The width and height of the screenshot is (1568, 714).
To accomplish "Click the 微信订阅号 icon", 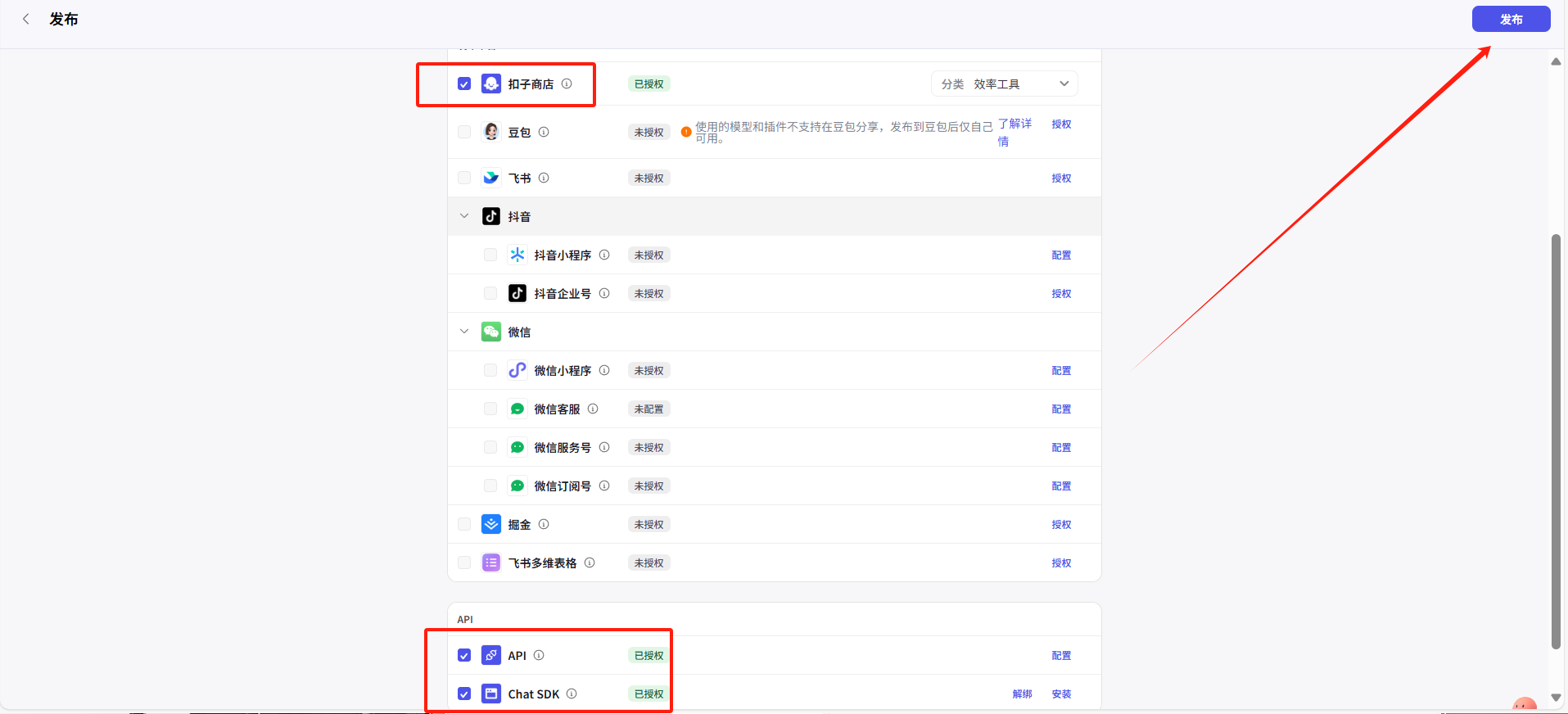I will (517, 486).
